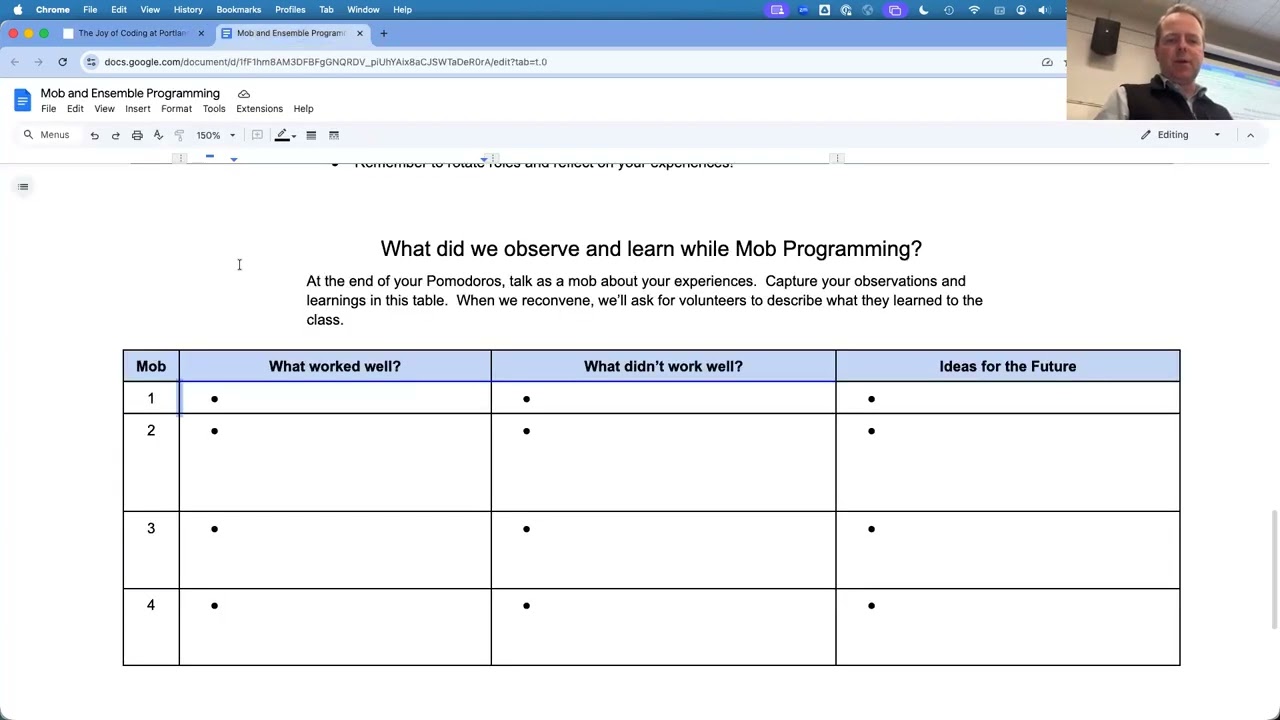Click the add comment icon
The image size is (1280, 720).
tap(257, 135)
